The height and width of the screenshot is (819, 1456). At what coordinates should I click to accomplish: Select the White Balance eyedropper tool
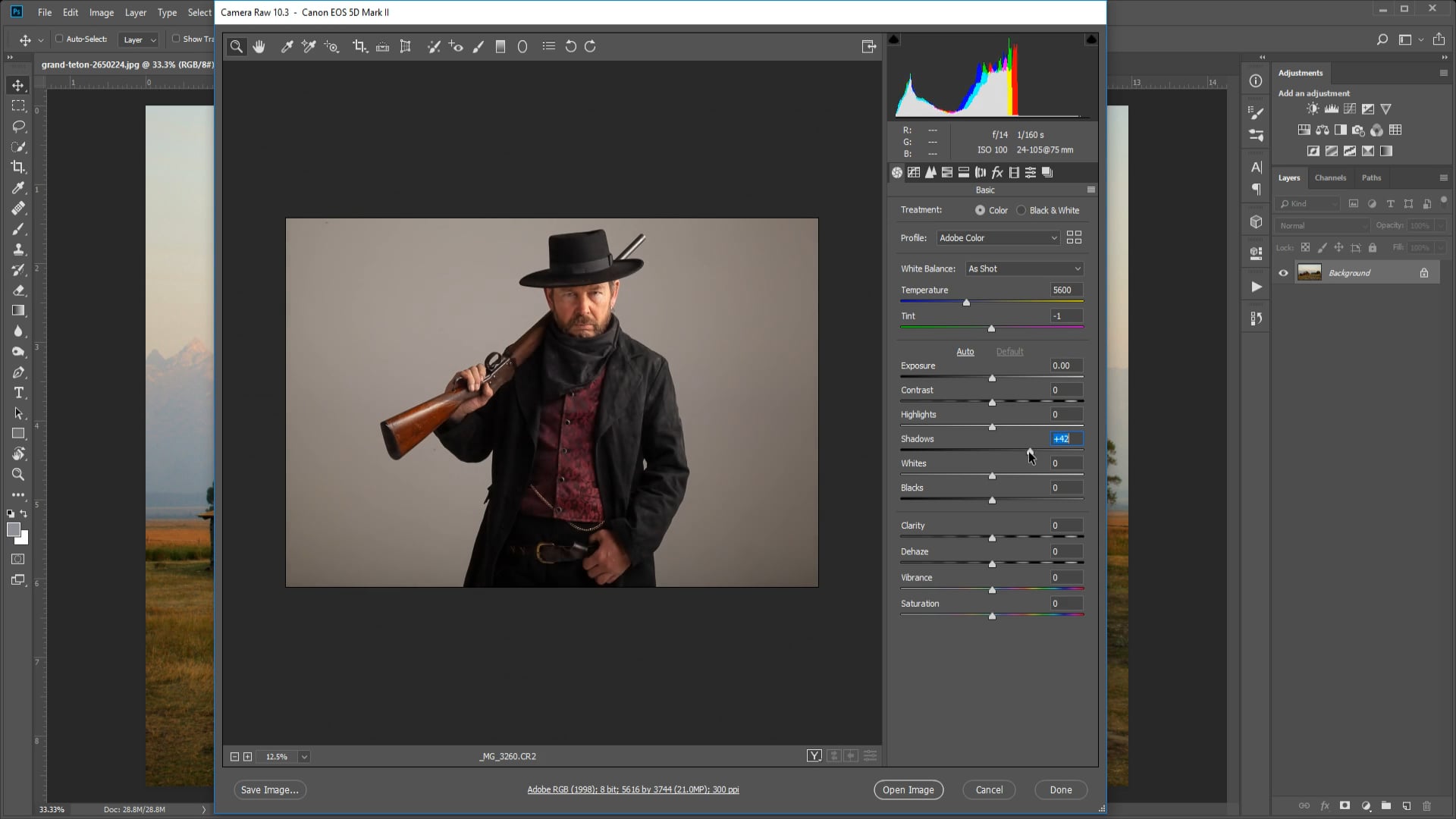287,46
